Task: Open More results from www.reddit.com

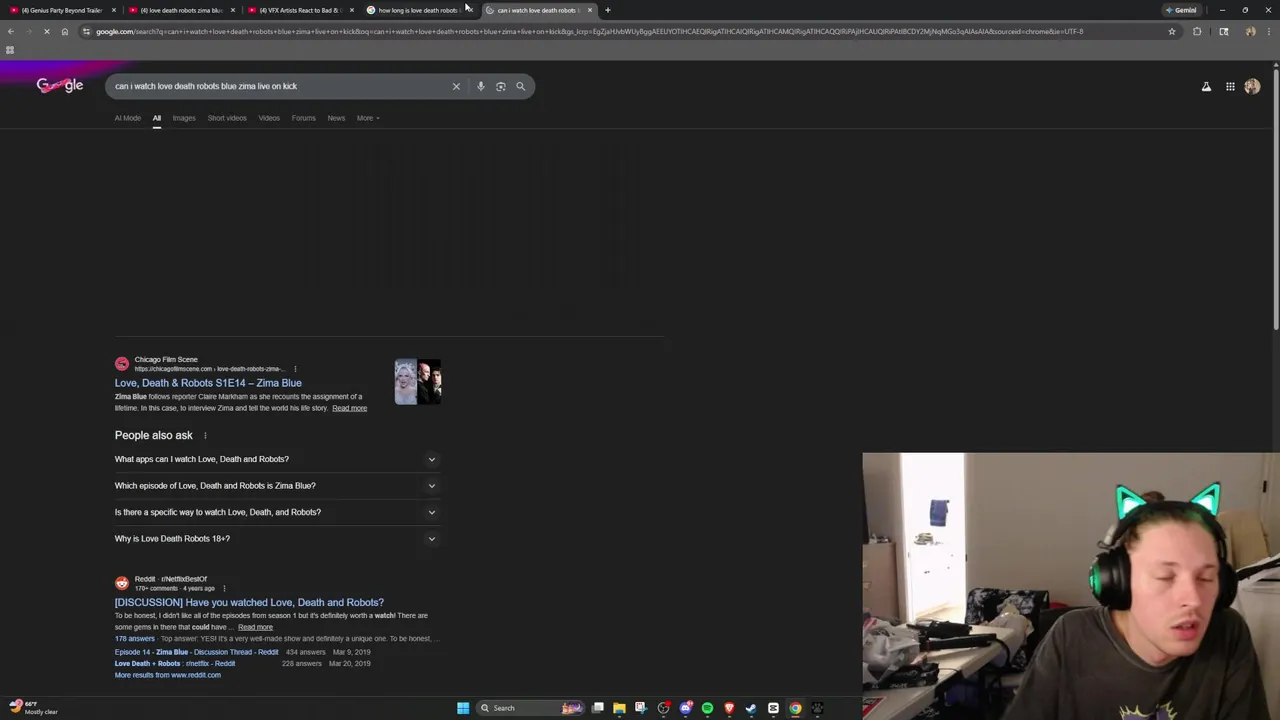Action: [167, 675]
